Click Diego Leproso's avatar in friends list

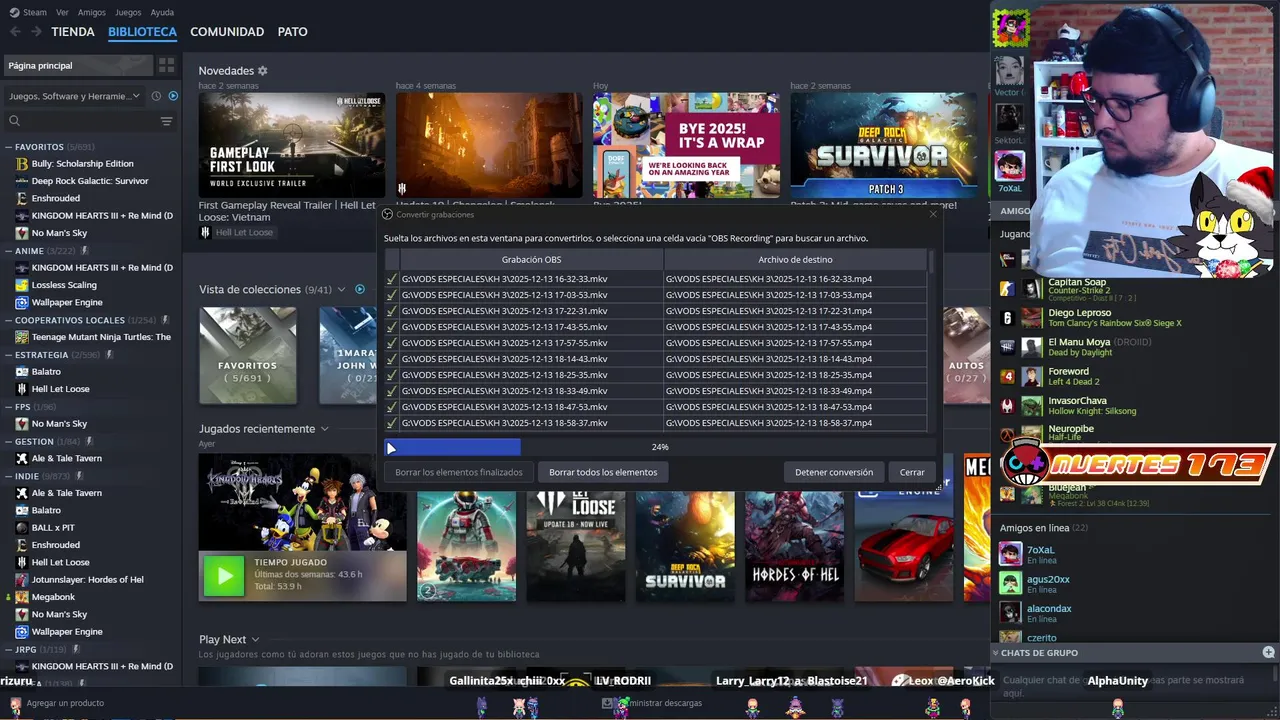click(x=1032, y=318)
